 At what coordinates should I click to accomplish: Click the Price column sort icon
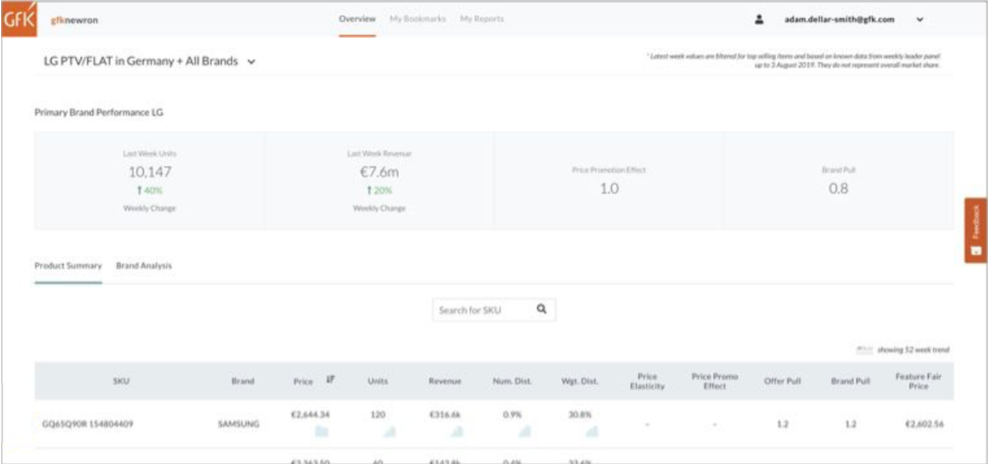pyautogui.click(x=330, y=380)
